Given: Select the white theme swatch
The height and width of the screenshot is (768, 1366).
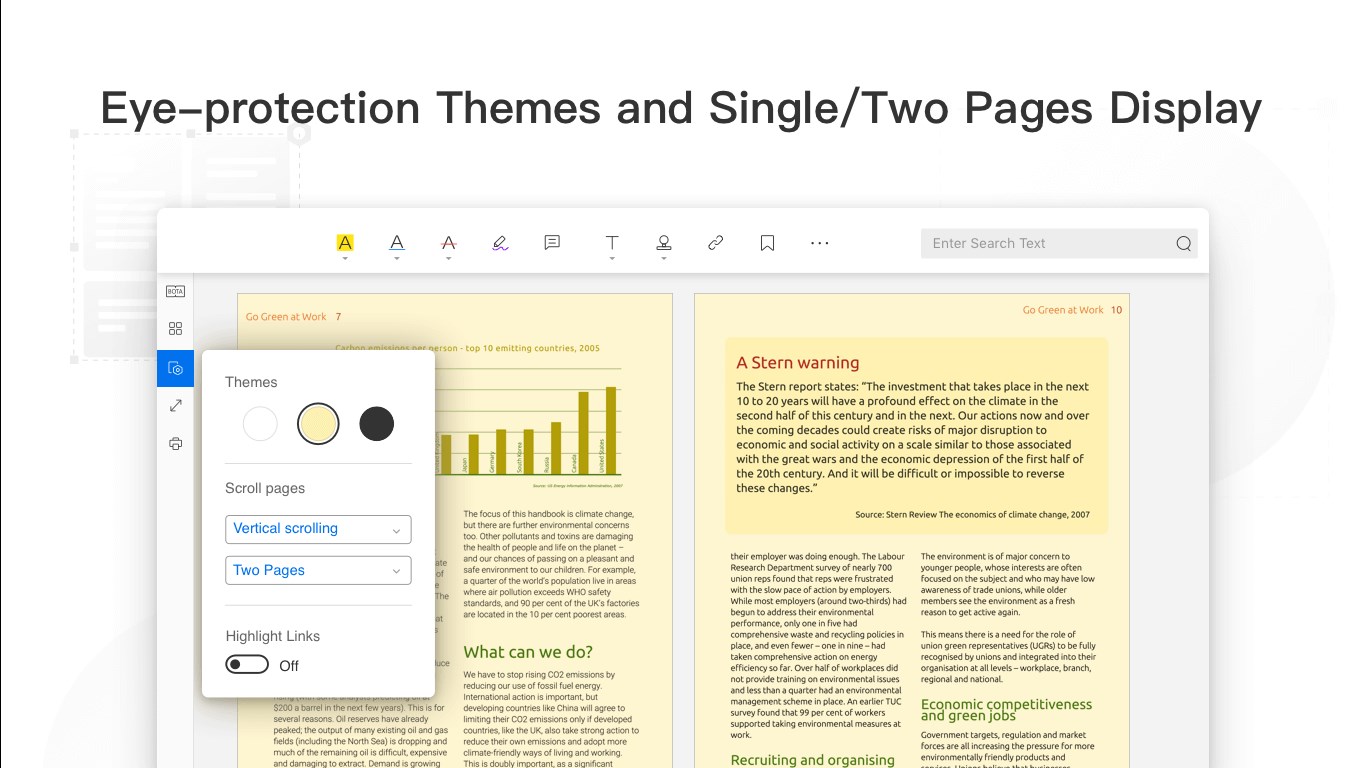Looking at the screenshot, I should 260,424.
